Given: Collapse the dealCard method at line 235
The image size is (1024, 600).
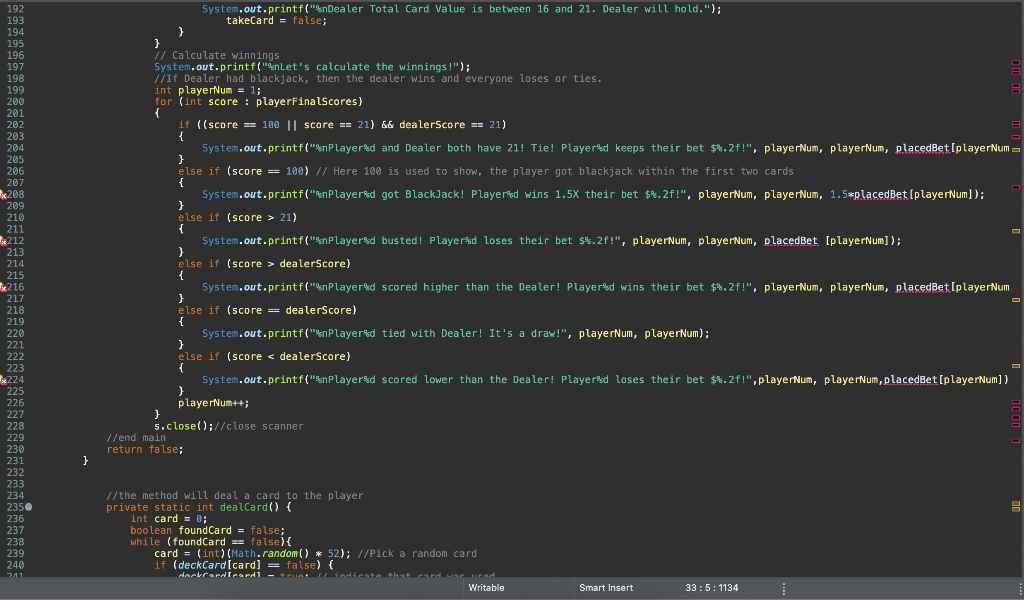Looking at the screenshot, I should pyautogui.click(x=29, y=507).
